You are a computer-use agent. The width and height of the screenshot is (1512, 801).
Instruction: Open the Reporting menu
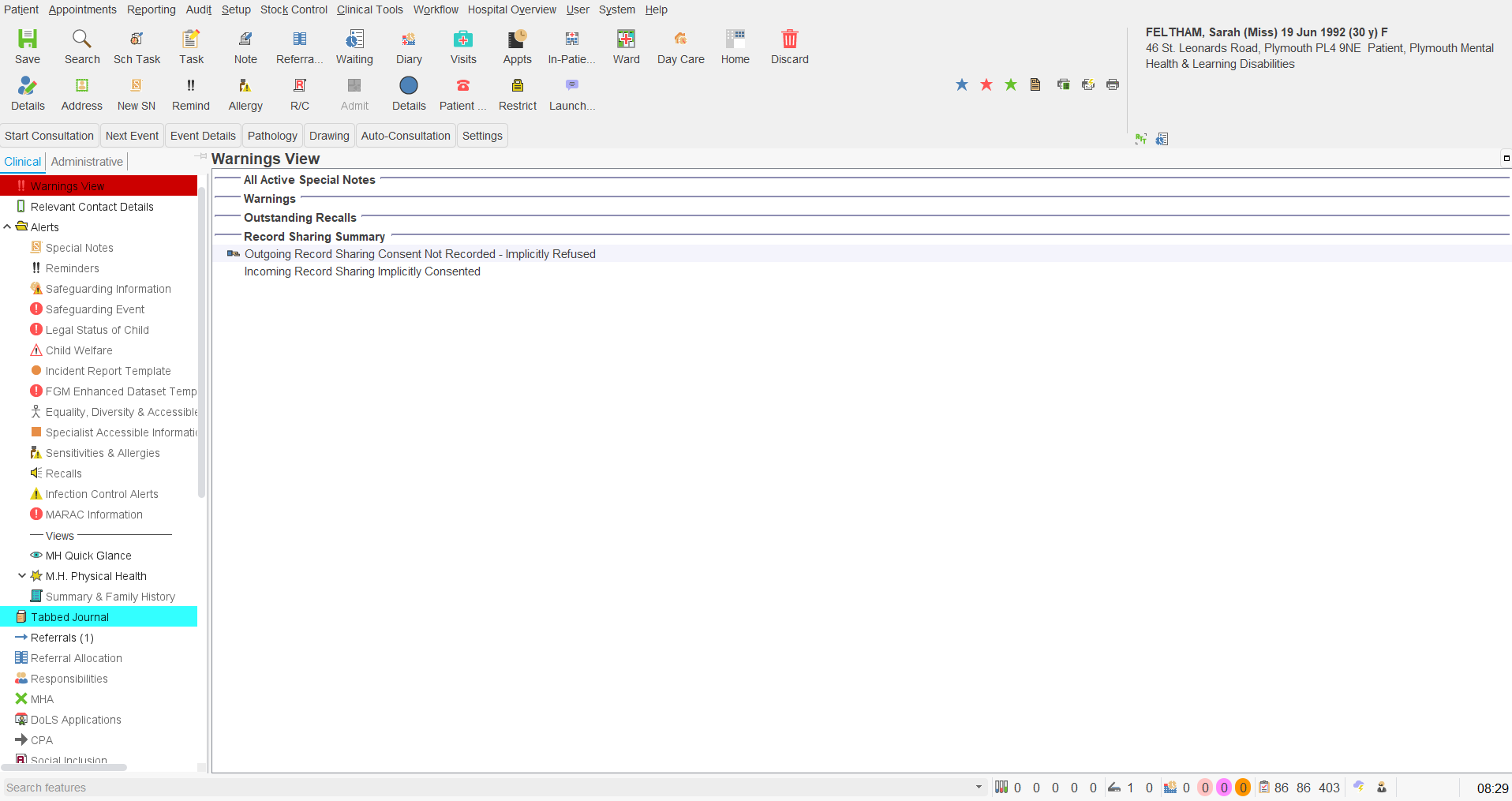(152, 9)
